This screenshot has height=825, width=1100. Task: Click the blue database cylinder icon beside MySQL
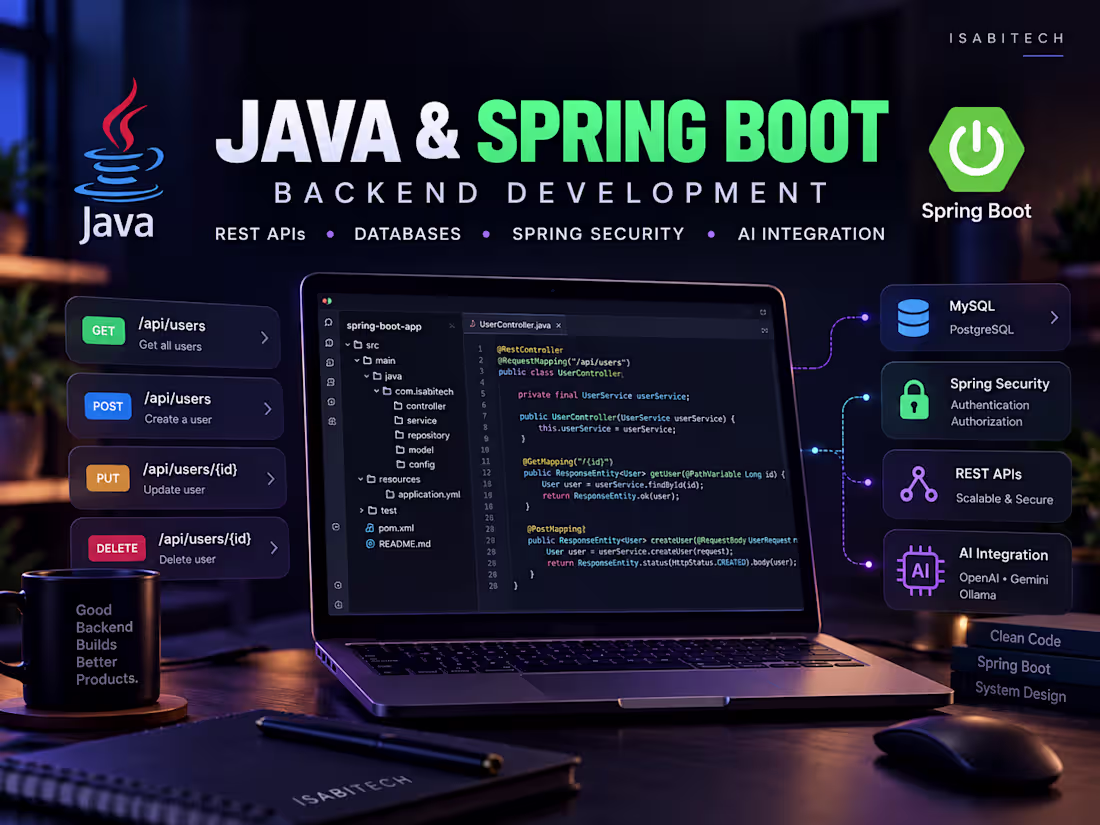pyautogui.click(x=913, y=318)
